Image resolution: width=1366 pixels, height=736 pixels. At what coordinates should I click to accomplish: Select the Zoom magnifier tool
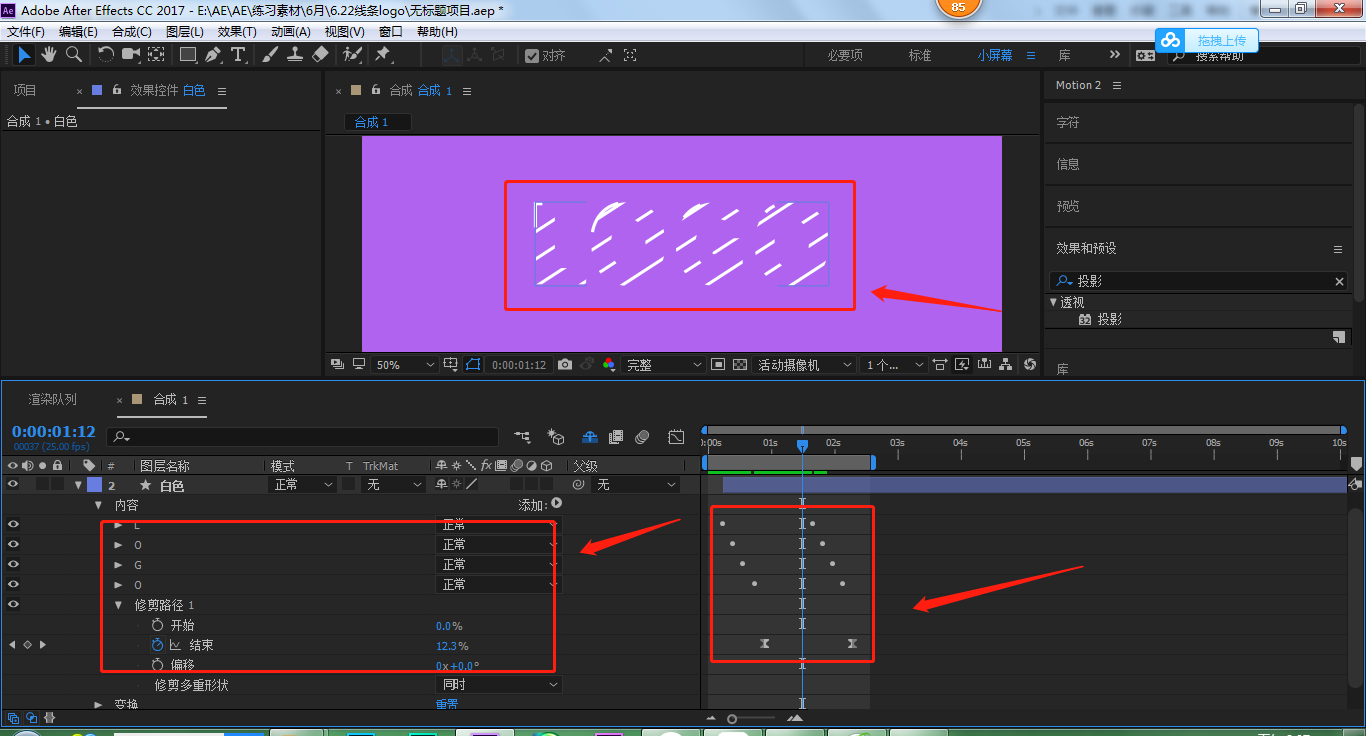(73, 54)
